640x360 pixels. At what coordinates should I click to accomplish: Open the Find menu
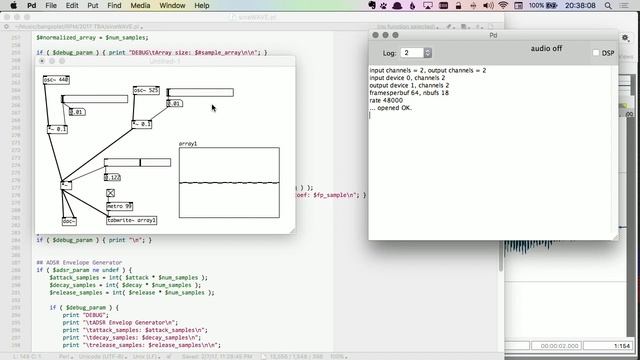coord(114,5)
